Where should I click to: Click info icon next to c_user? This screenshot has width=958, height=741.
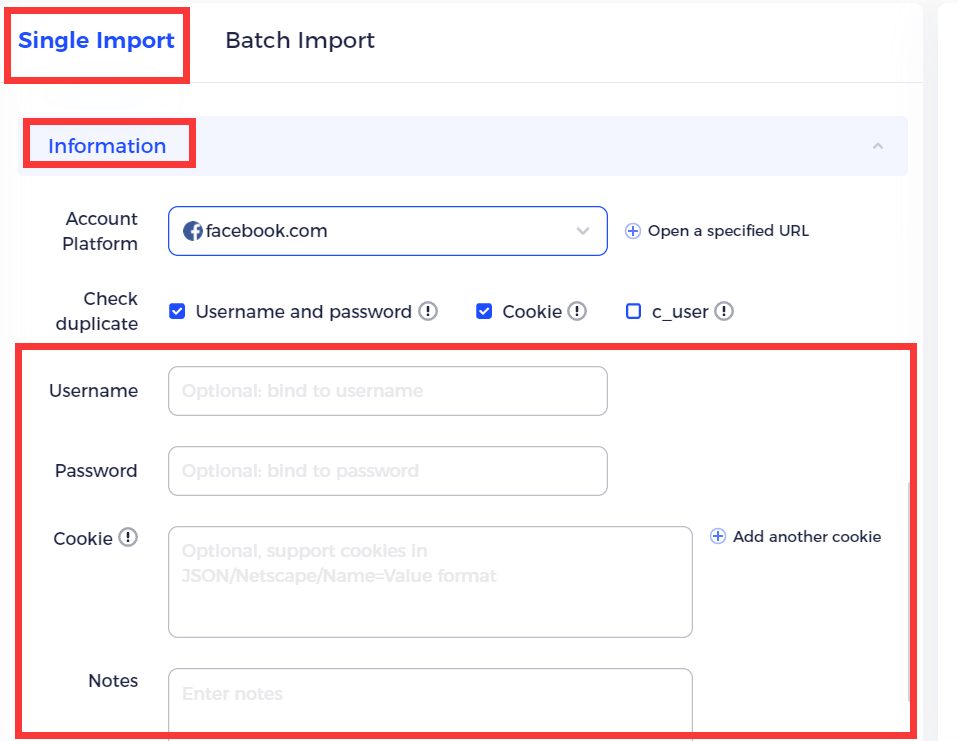click(724, 311)
